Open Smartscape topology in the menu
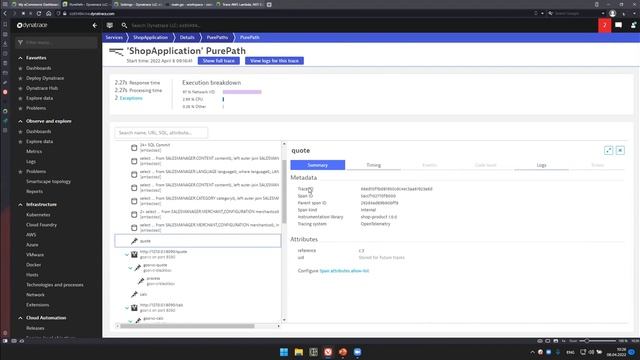640x360 pixels. pos(48,182)
